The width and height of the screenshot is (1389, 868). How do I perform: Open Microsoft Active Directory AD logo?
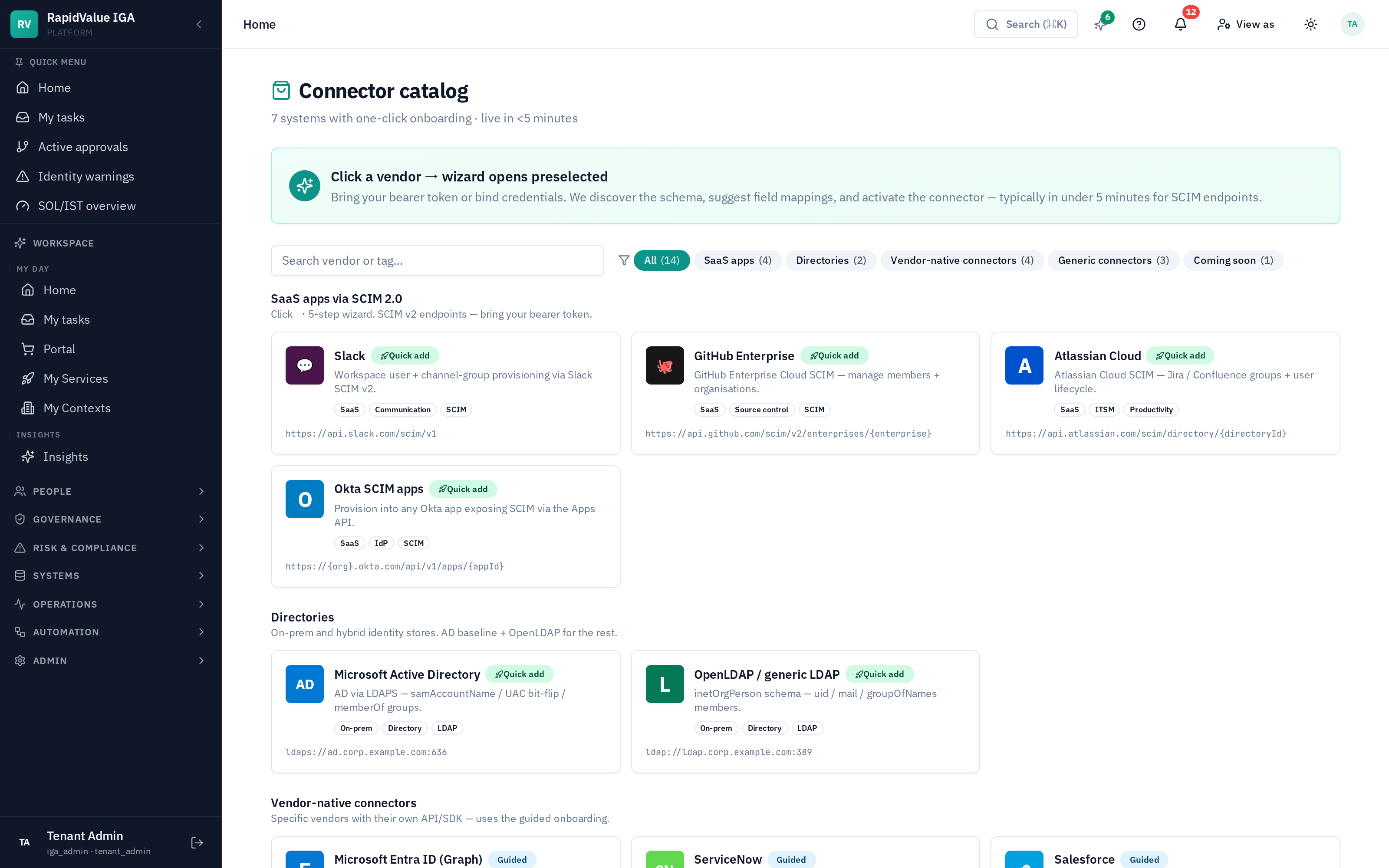(x=305, y=684)
